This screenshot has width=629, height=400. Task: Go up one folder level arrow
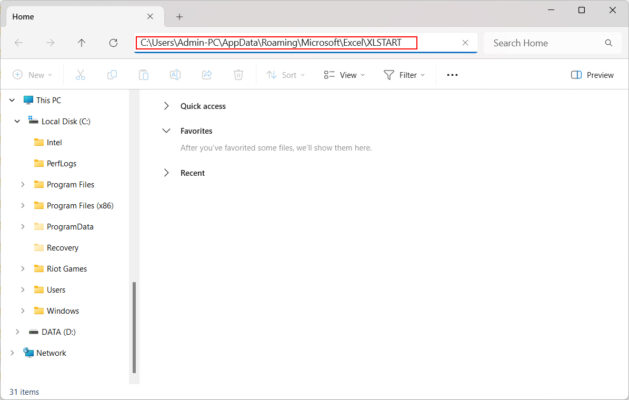[81, 43]
